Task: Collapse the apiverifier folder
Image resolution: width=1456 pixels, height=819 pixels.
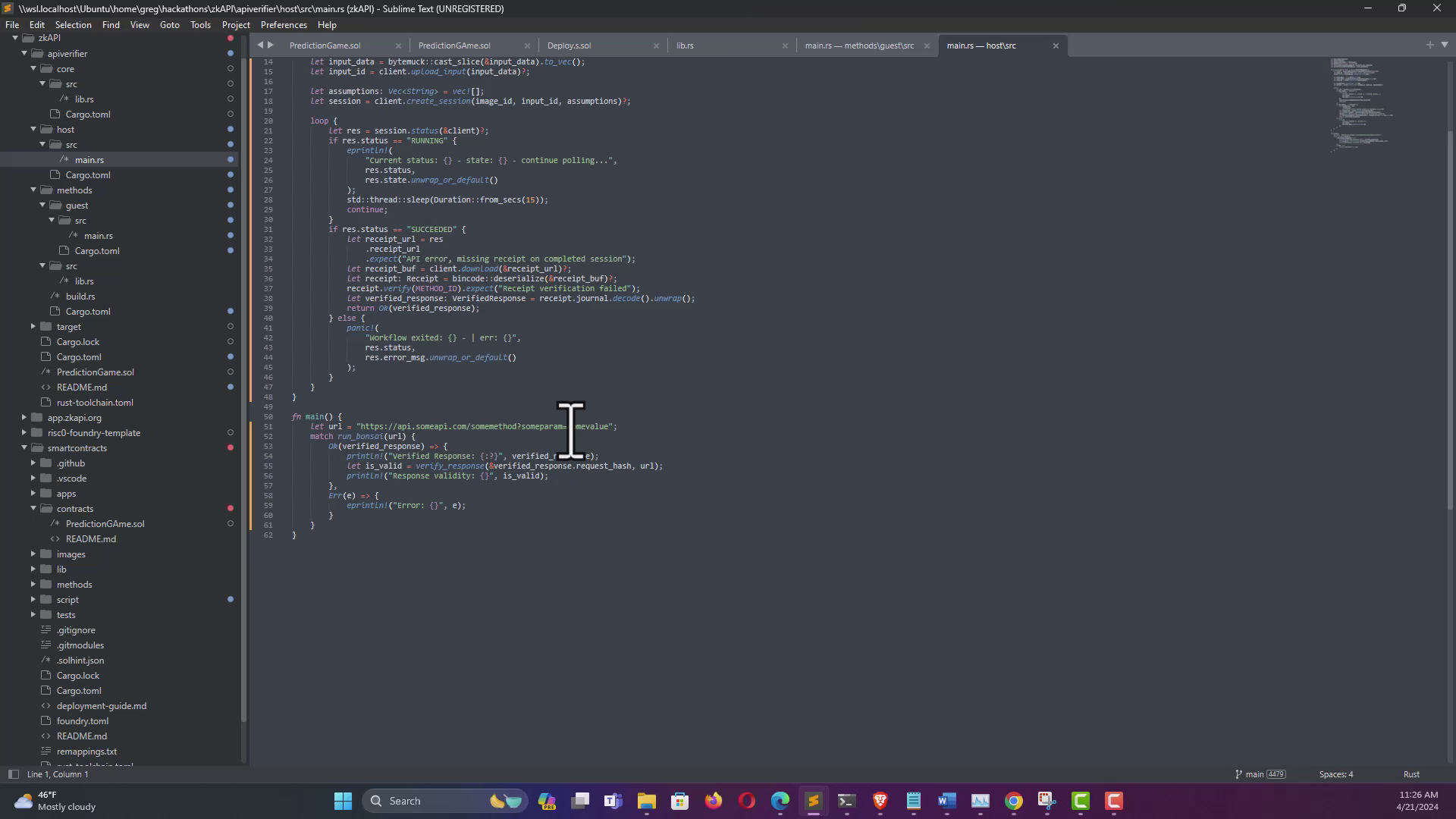Action: [24, 54]
